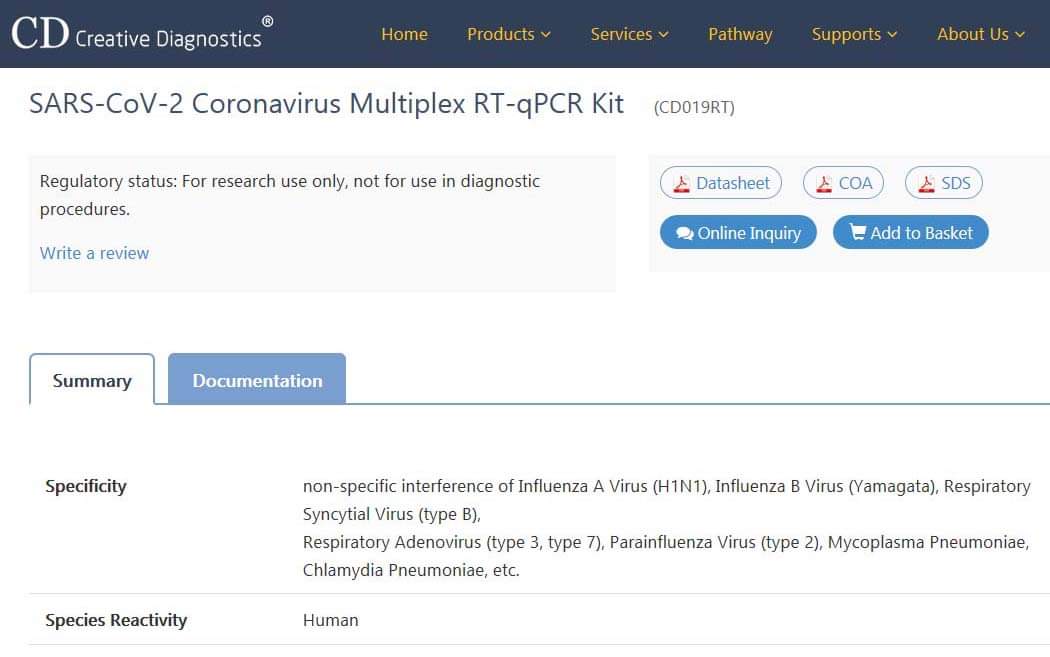Expand the Services dropdown menu
Viewport: 1050px width, 657px height.
tap(629, 34)
